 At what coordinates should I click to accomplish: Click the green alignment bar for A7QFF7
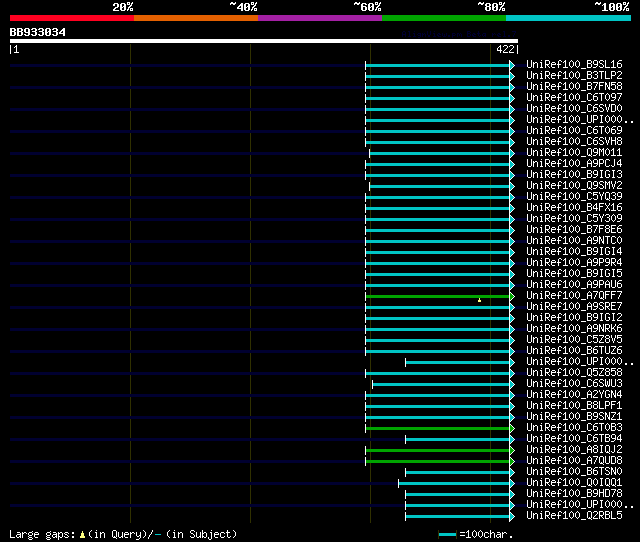(438, 296)
